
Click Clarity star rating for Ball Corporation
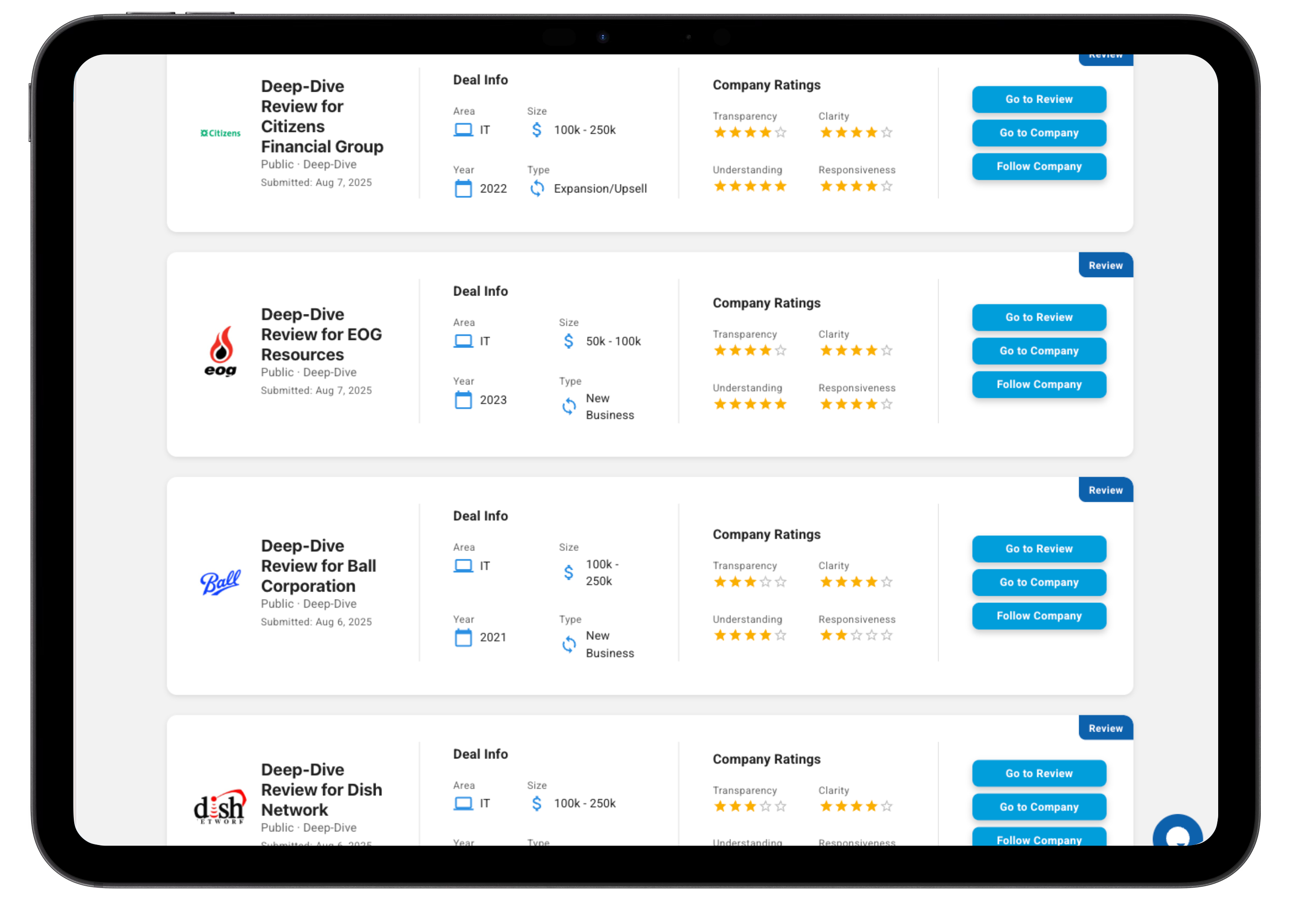(x=856, y=582)
